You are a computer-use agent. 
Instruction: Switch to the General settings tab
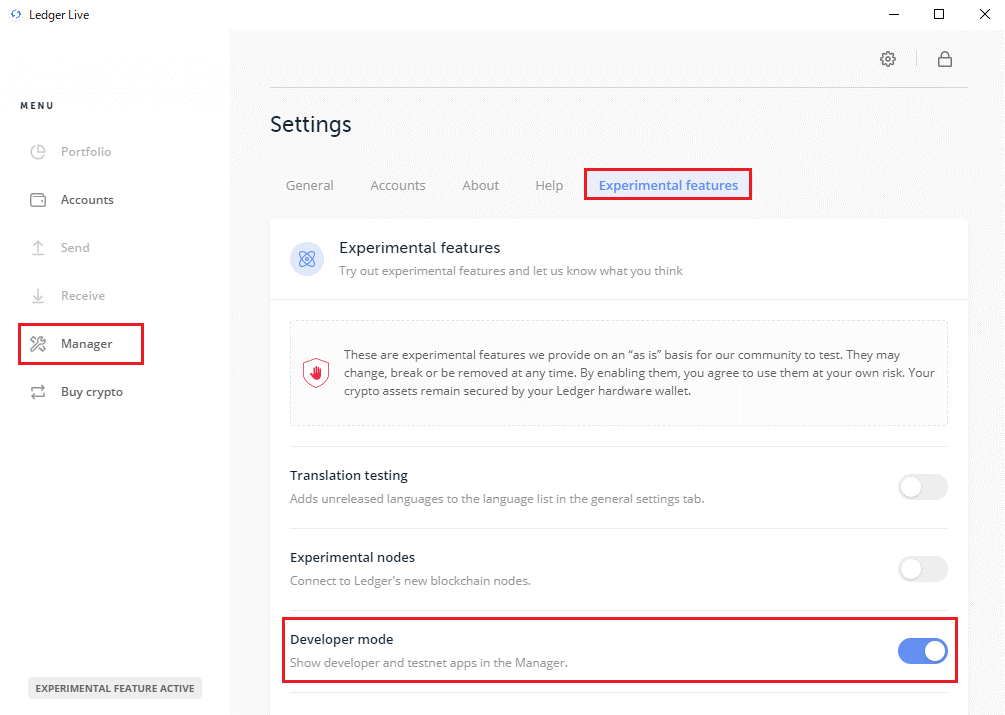pyautogui.click(x=310, y=185)
